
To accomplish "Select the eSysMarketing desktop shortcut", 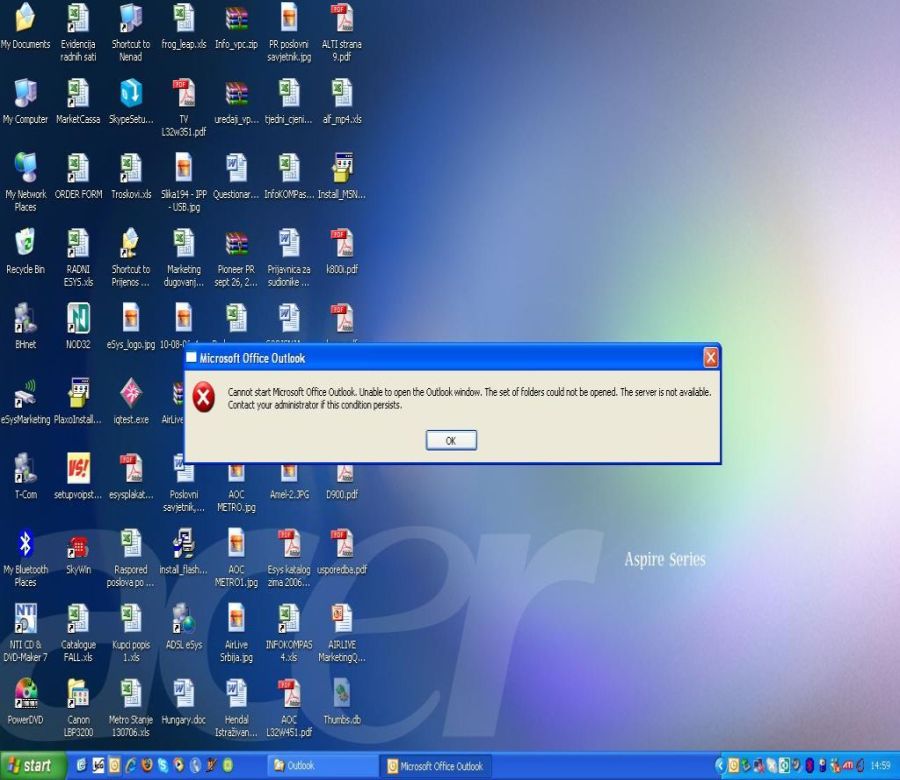I will pos(25,401).
